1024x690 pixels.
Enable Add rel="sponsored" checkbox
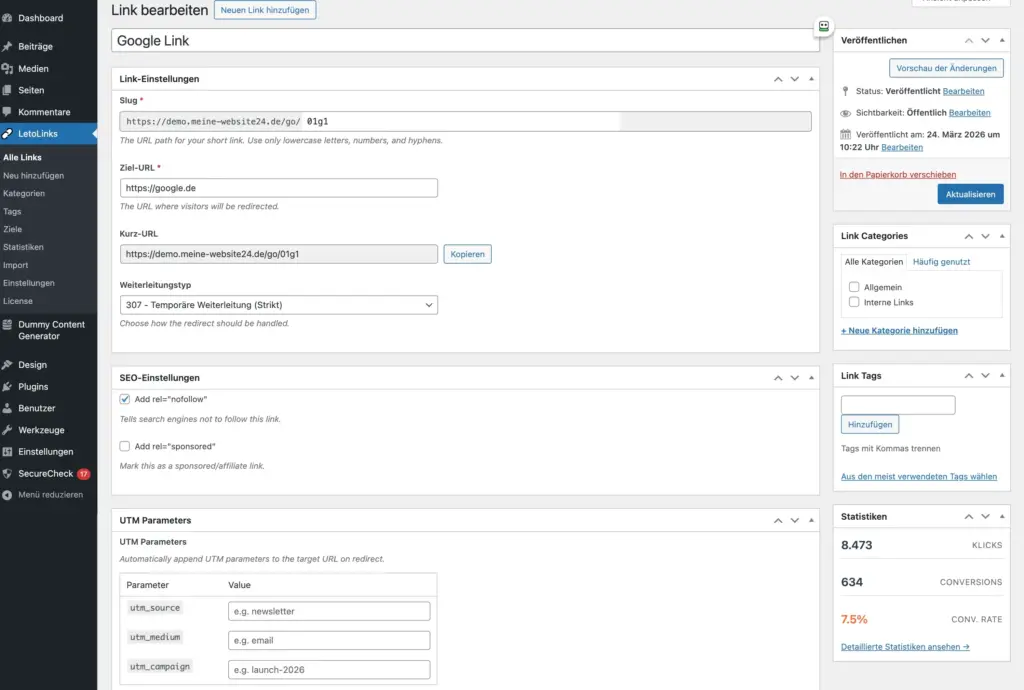125,446
